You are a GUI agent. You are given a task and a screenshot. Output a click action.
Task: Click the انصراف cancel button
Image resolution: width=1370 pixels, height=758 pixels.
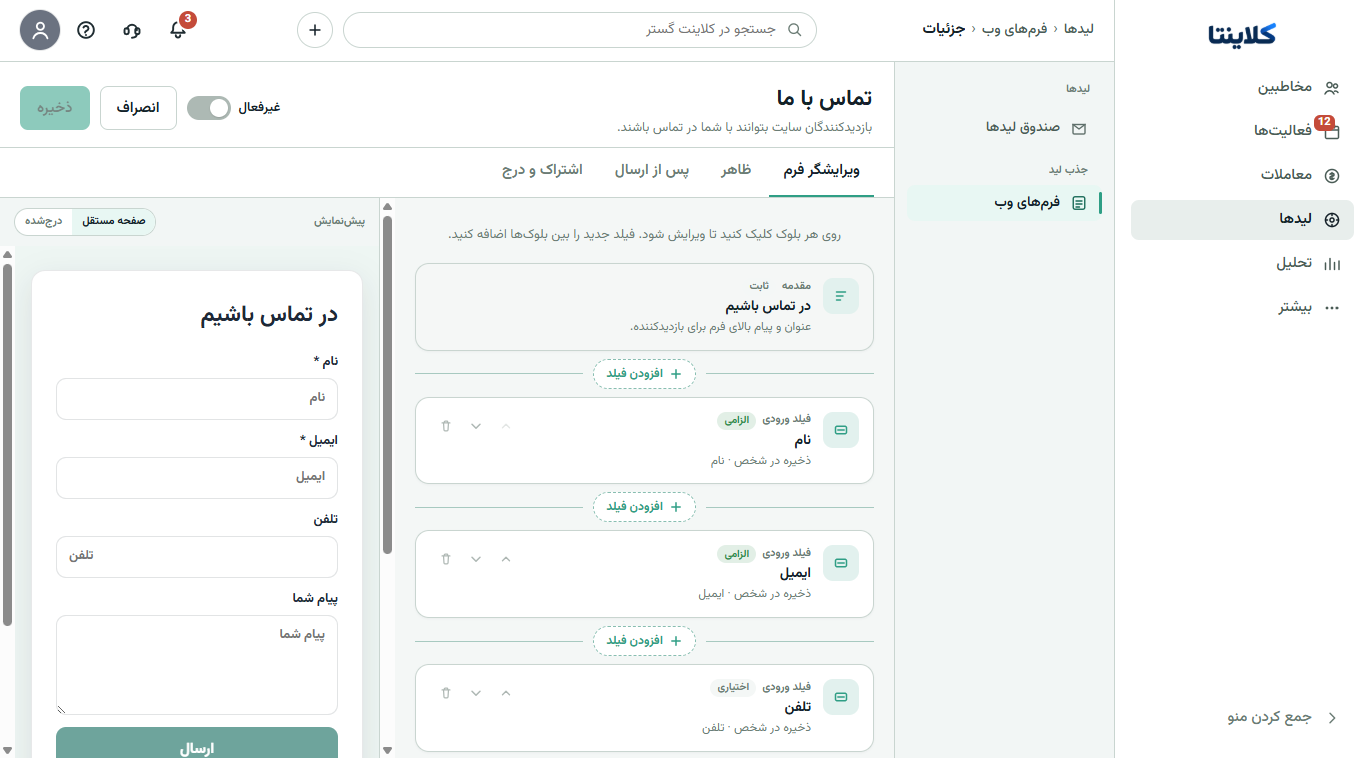[x=138, y=108]
